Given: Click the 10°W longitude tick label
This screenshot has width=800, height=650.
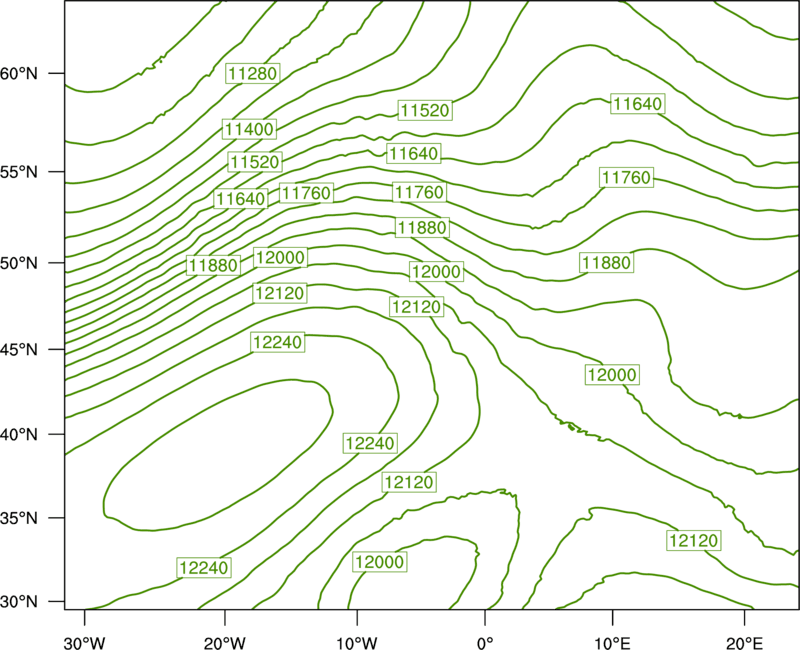Looking at the screenshot, I should [356, 643].
